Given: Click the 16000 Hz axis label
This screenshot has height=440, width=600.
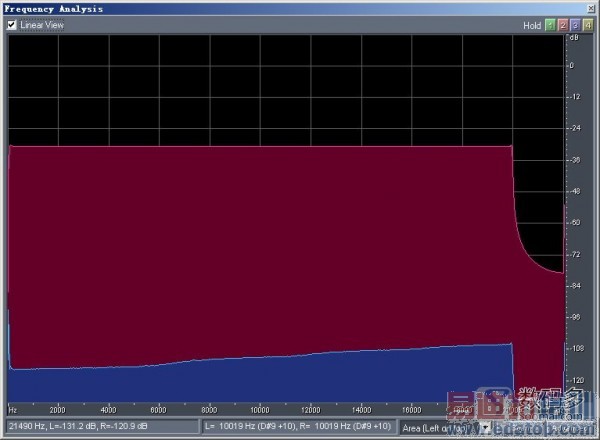Looking at the screenshot, I should [412, 410].
